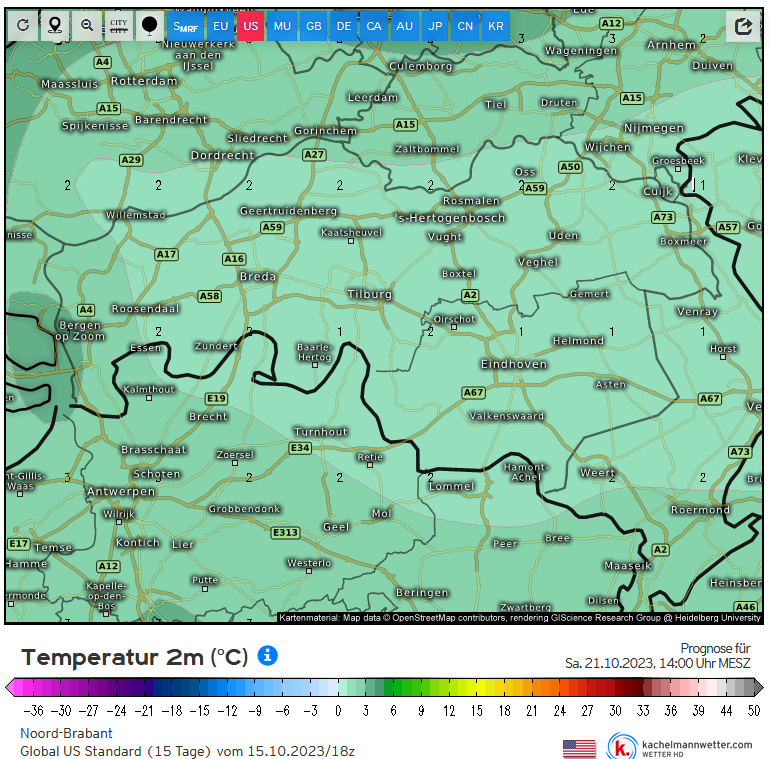Click Valkenswaard label on the map

pyautogui.click(x=506, y=416)
